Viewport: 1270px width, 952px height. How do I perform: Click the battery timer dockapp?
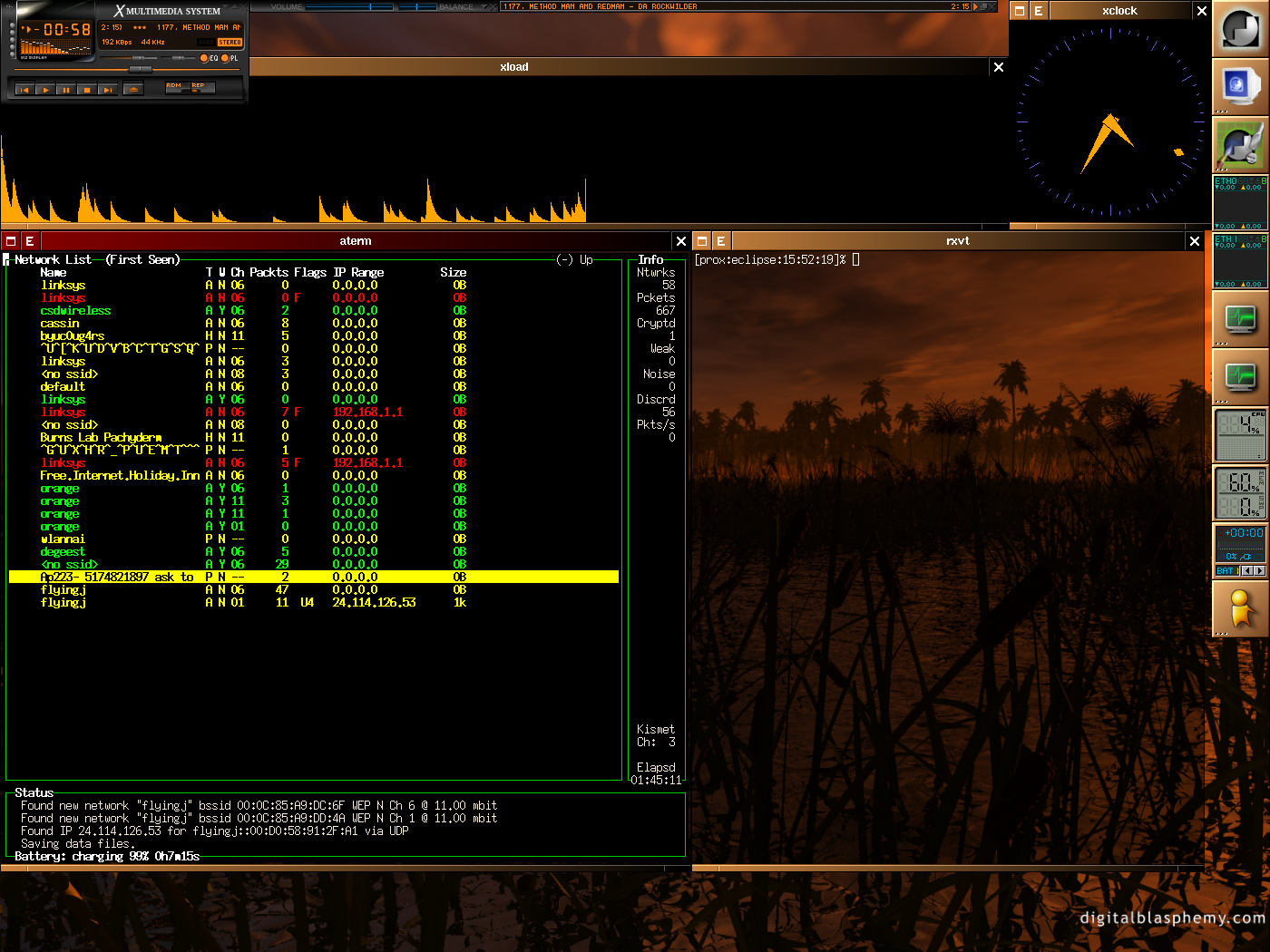click(x=1241, y=551)
